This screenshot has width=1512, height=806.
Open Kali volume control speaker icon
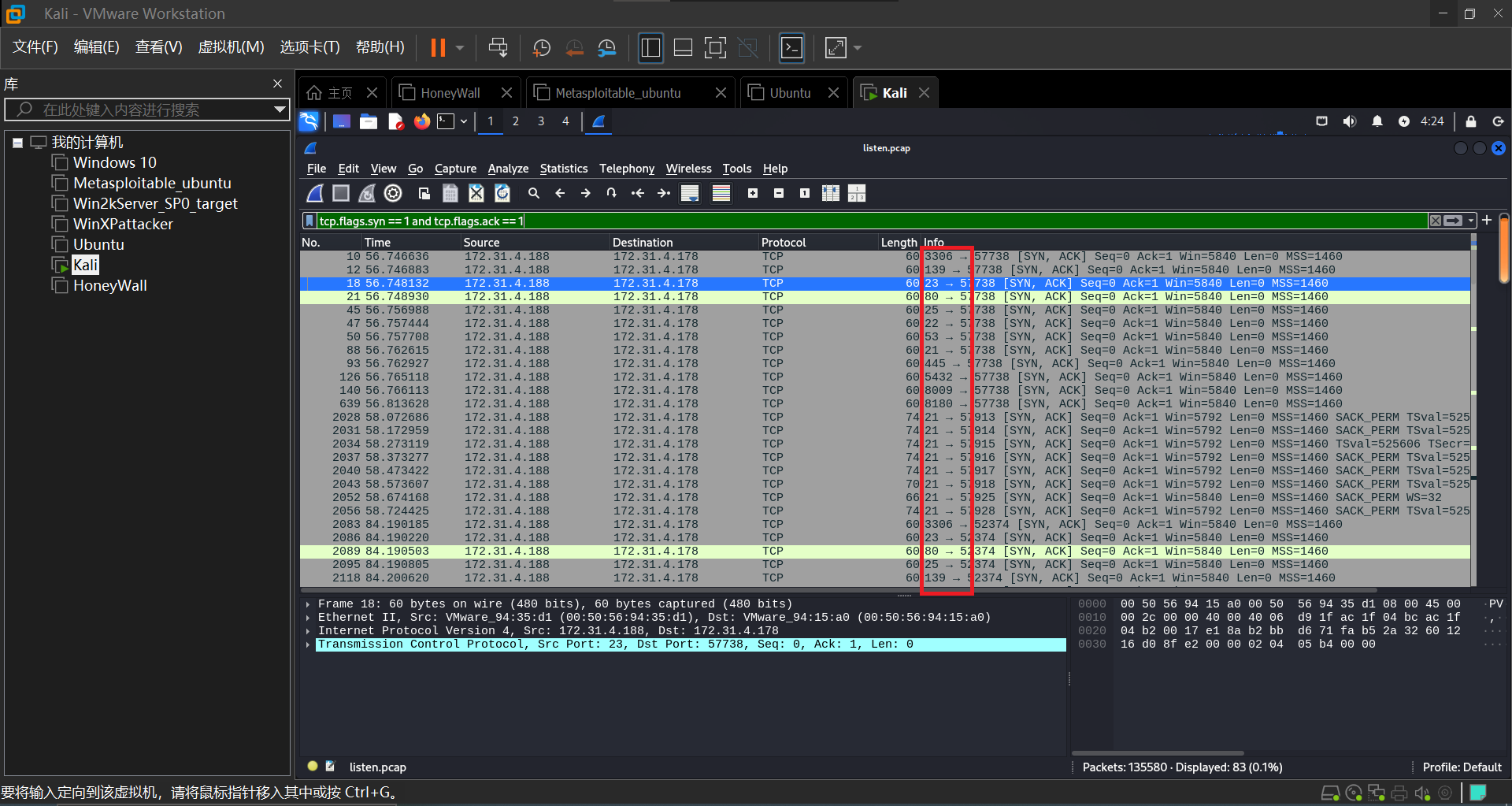tap(1350, 121)
